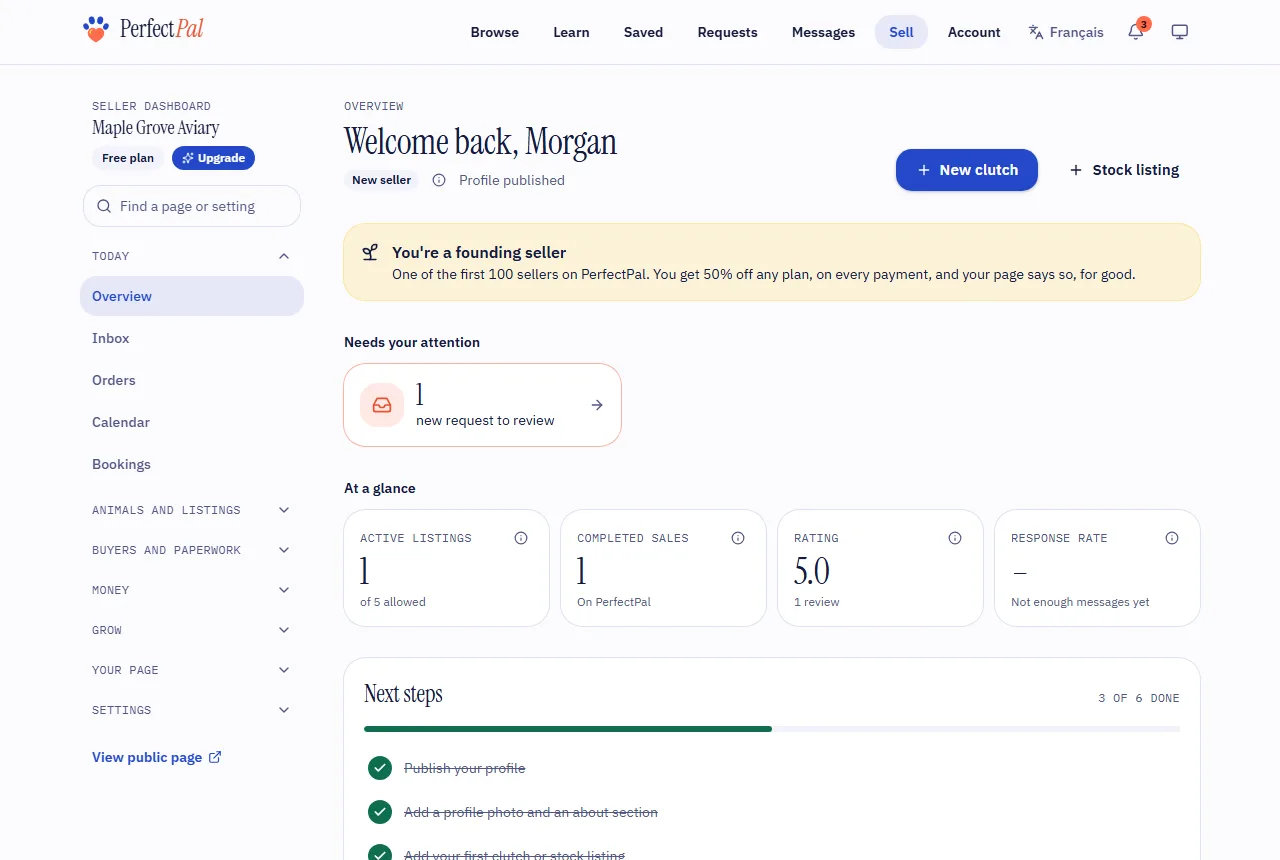Click info icon on Active Listings card
The image size is (1280, 860).
521,538
